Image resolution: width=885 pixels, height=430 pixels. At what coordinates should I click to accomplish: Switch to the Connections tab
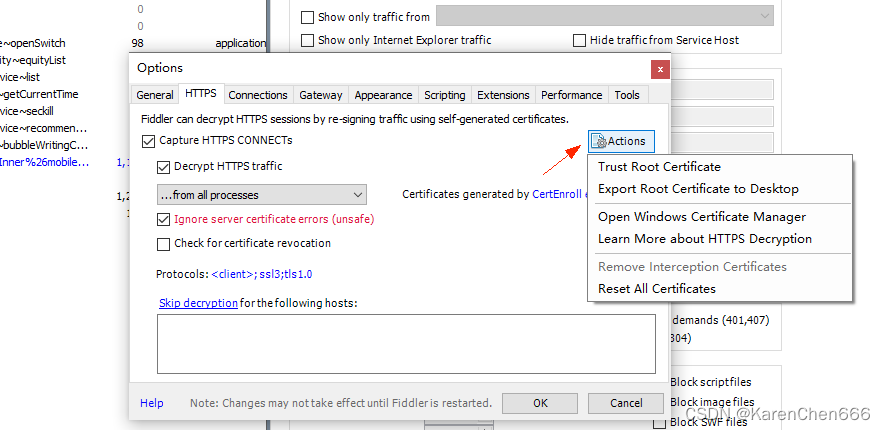(x=258, y=95)
